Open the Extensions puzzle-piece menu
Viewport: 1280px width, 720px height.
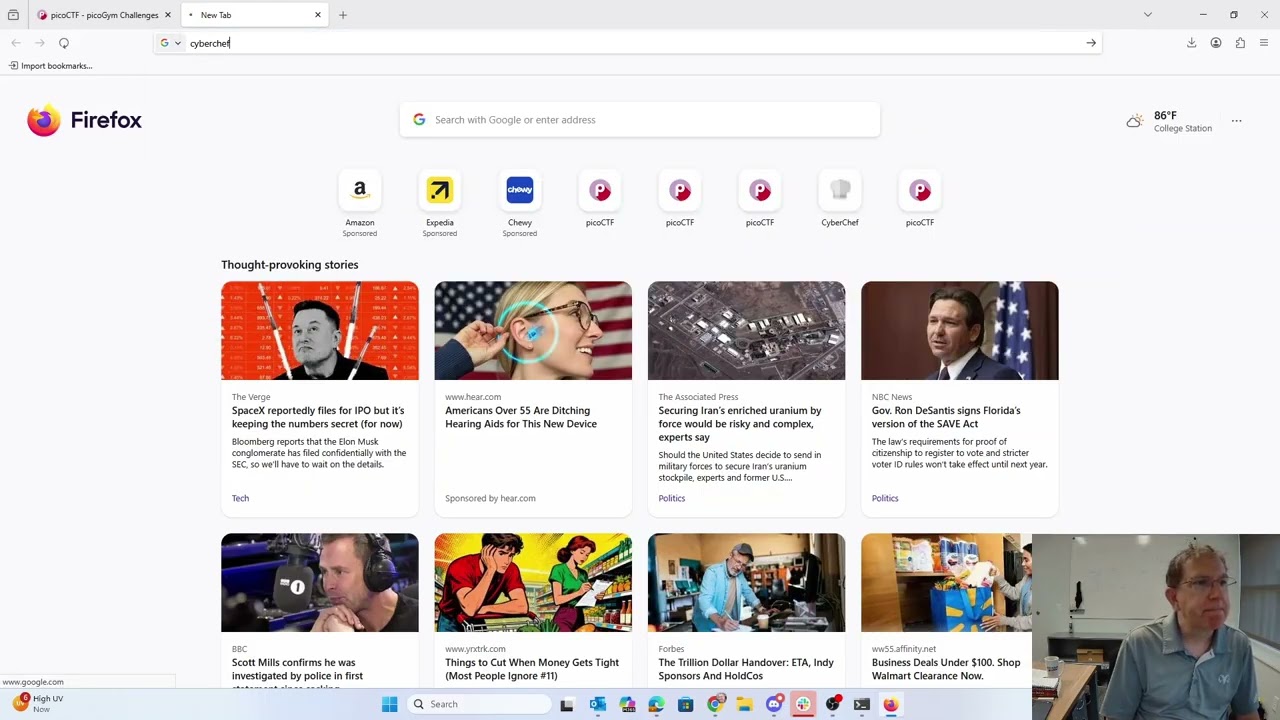point(1240,43)
